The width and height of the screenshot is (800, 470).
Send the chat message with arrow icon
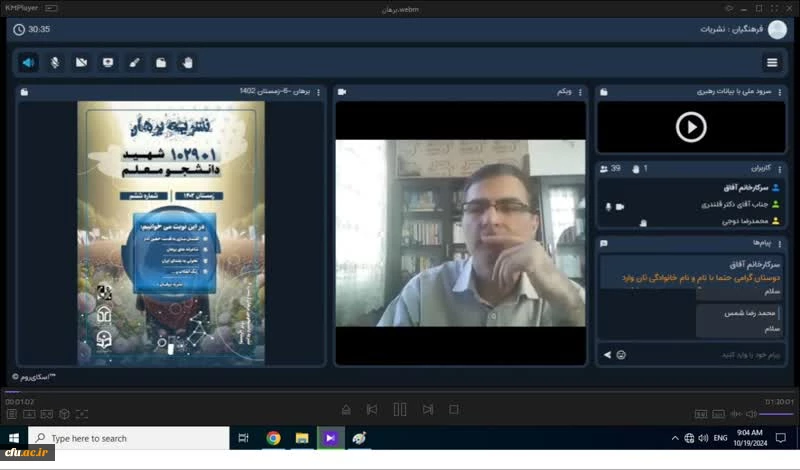tap(607, 355)
